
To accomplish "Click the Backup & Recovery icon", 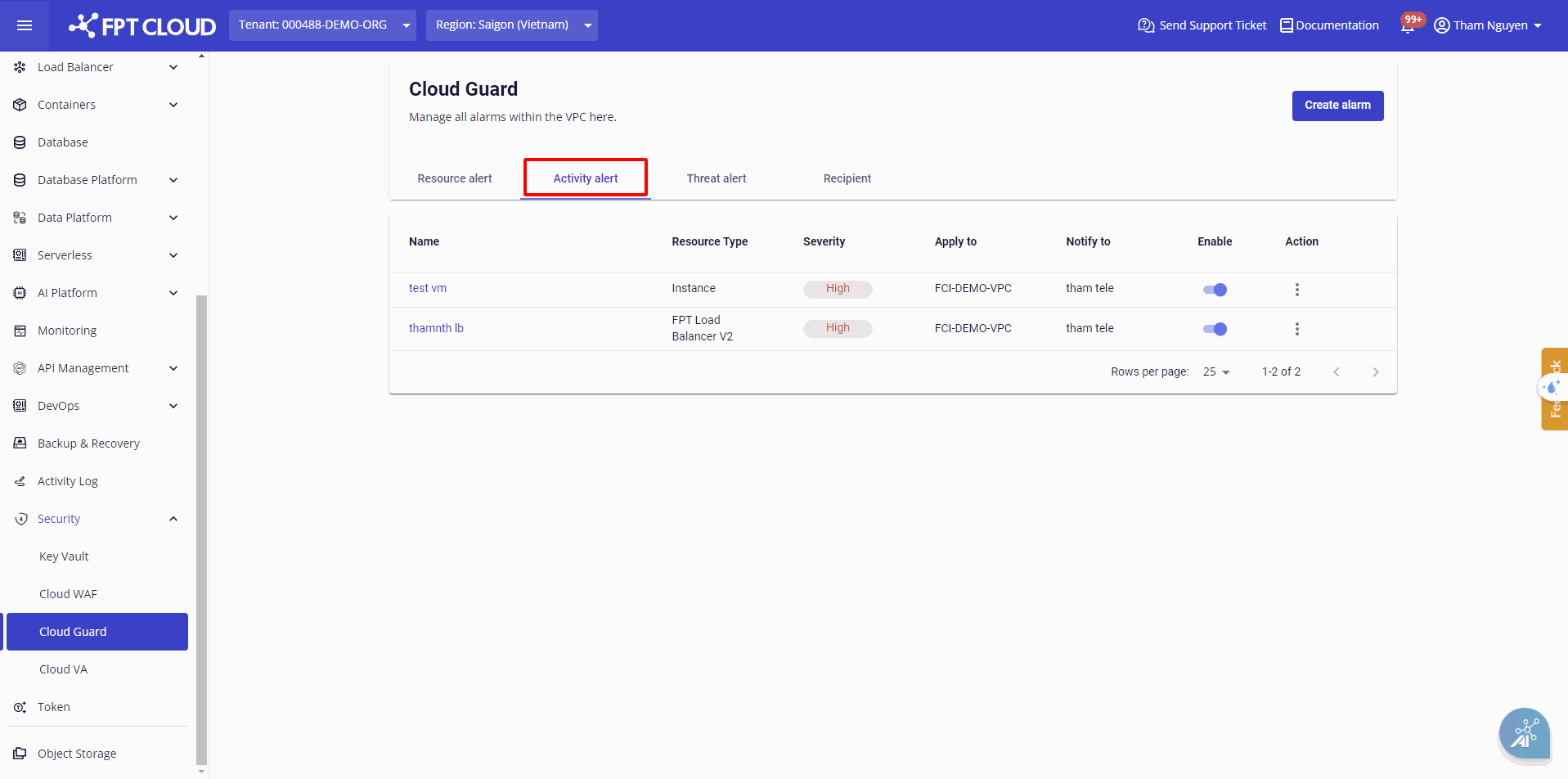I will click(x=20, y=444).
